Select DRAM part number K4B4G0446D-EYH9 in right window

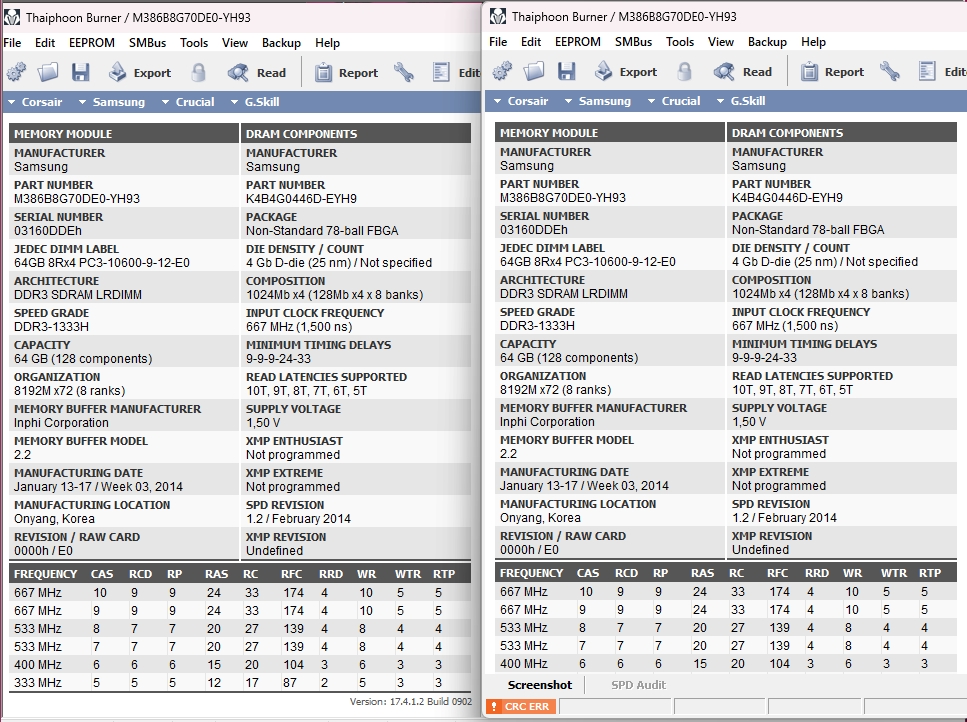pyautogui.click(x=787, y=197)
